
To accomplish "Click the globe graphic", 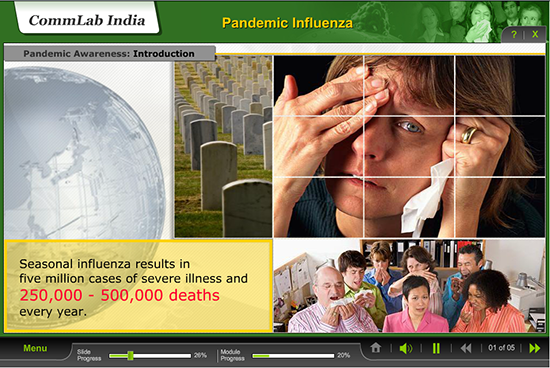I will [85, 151].
